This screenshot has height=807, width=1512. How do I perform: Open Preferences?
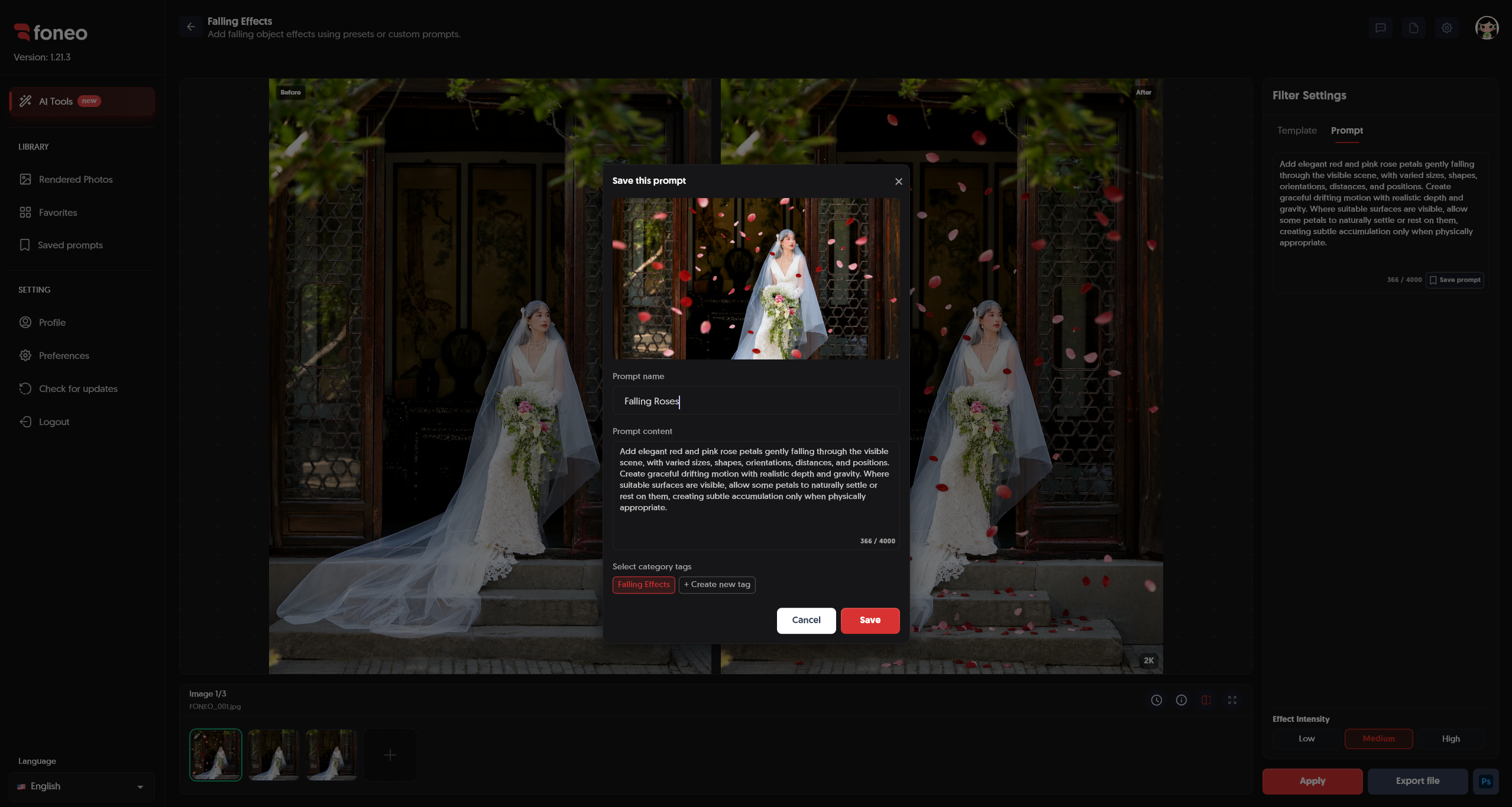(82, 355)
